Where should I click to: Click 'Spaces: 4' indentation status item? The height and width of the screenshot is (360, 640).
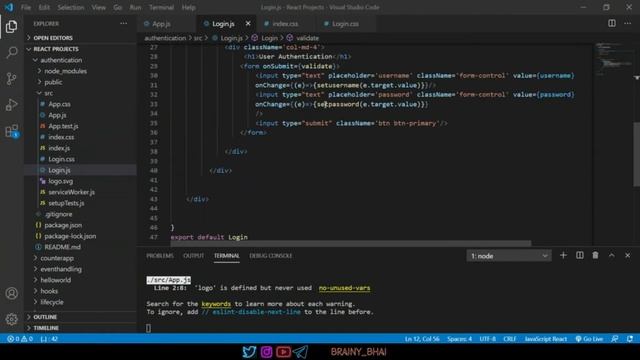pyautogui.click(x=459, y=339)
